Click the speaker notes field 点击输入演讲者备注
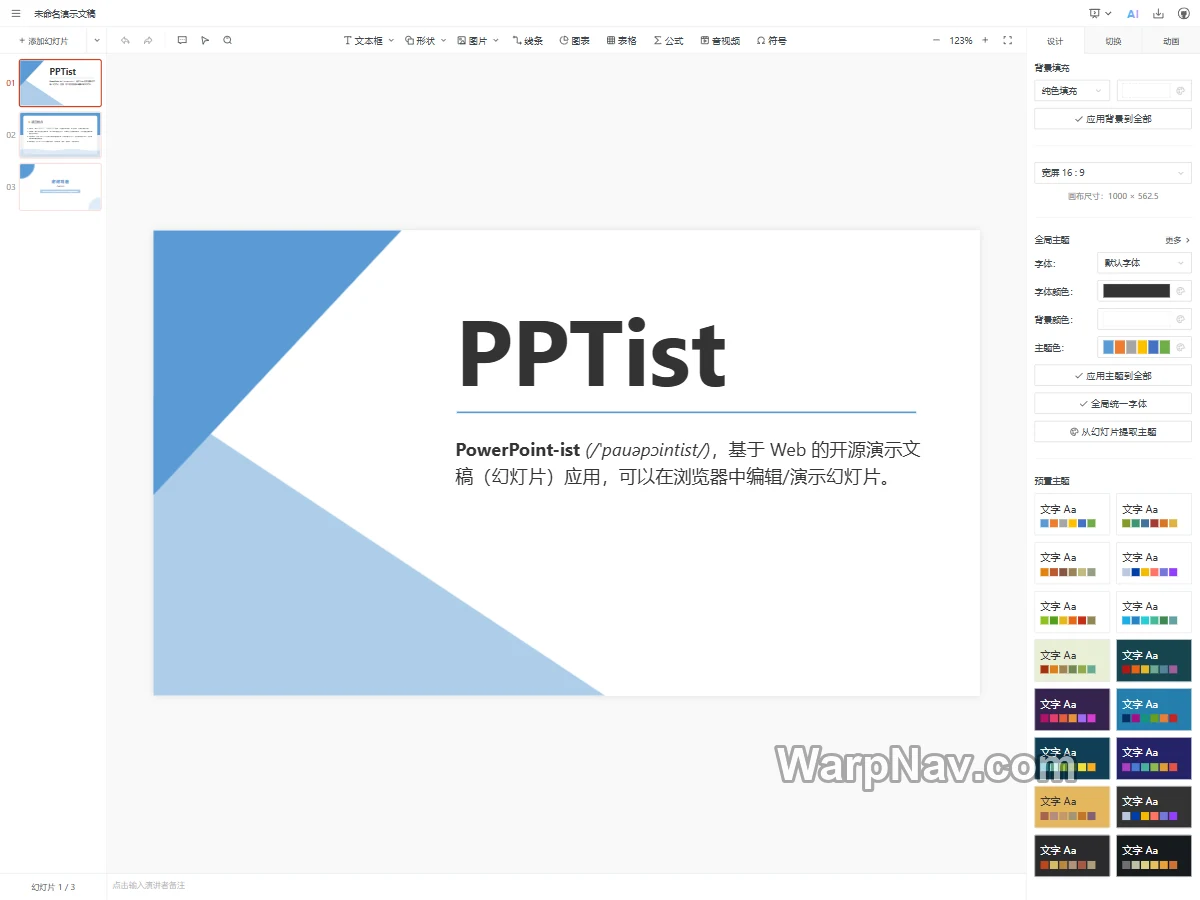This screenshot has width=1200, height=900. (x=566, y=886)
